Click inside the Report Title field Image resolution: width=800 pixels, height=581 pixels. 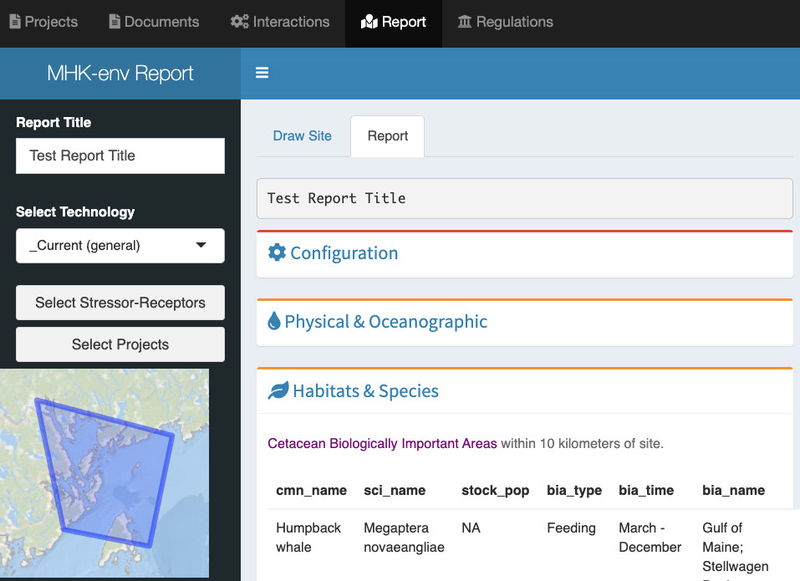(119, 156)
